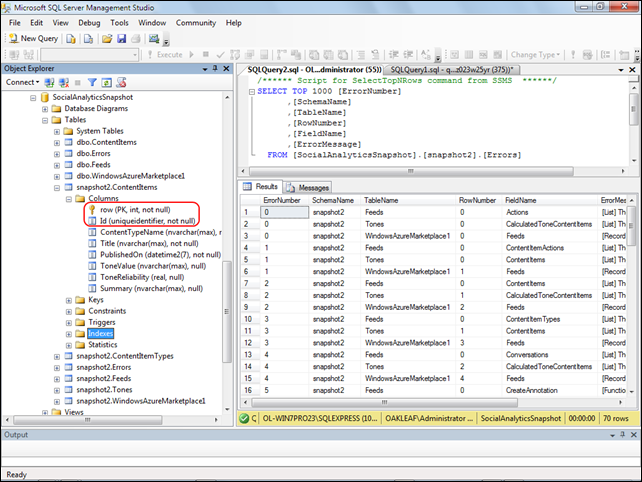
Task: Select the snapshot2.Tones table icon
Action: pos(68,389)
